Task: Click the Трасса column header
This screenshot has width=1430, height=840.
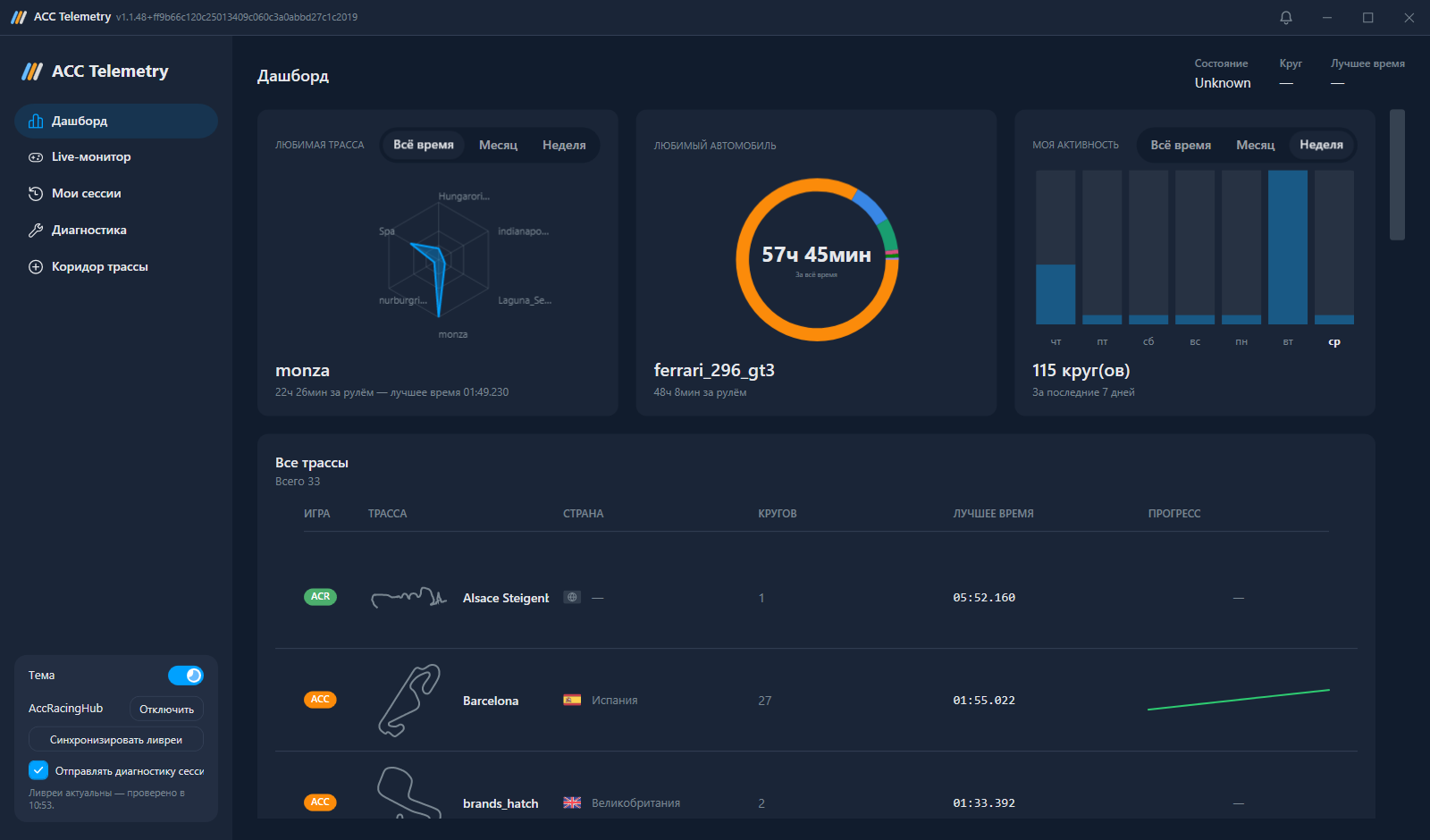Action: pyautogui.click(x=387, y=514)
